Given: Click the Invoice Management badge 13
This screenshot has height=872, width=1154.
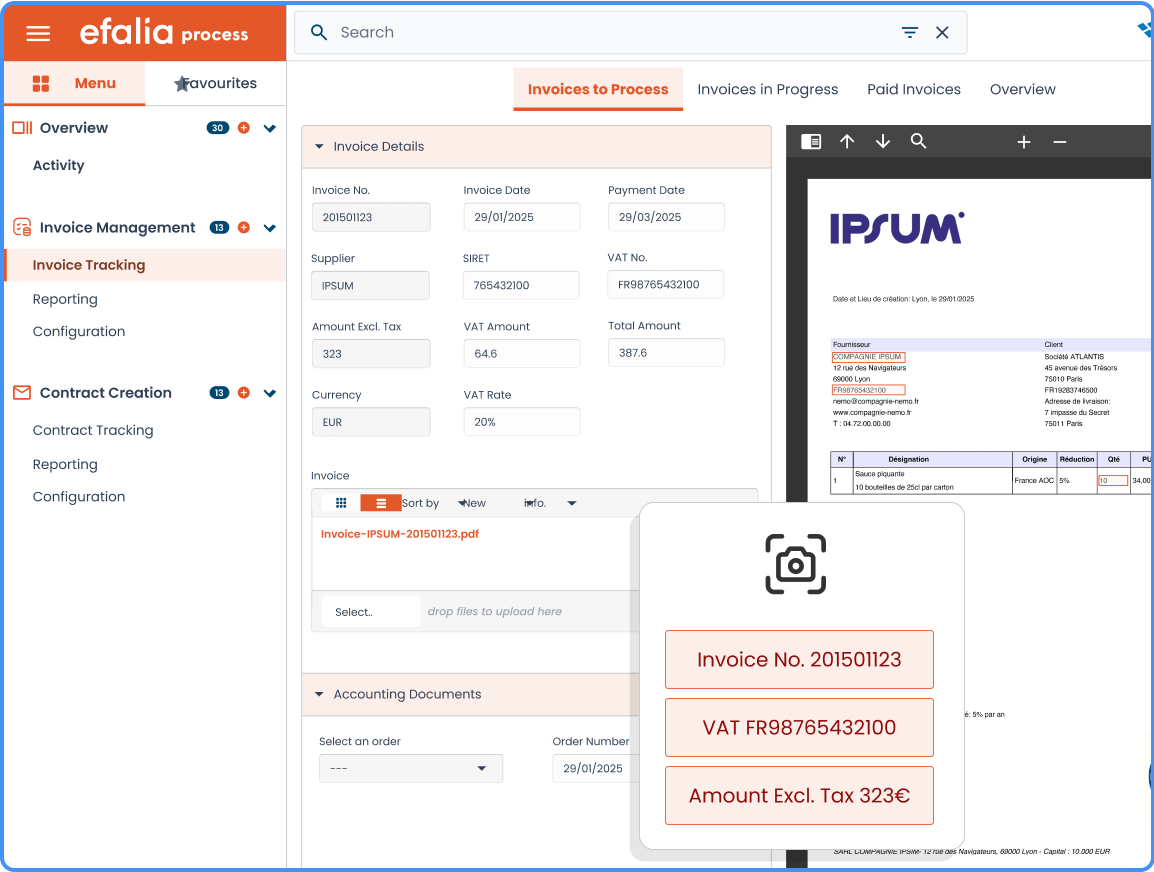Looking at the screenshot, I should 219,227.
